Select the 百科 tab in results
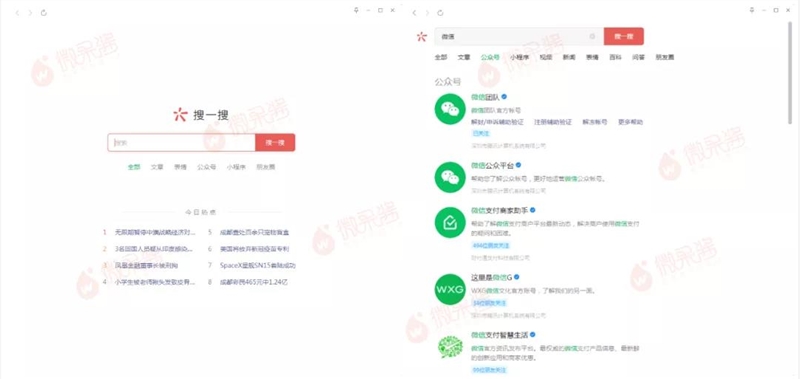Image resolution: width=800 pixels, height=379 pixels. (615, 57)
